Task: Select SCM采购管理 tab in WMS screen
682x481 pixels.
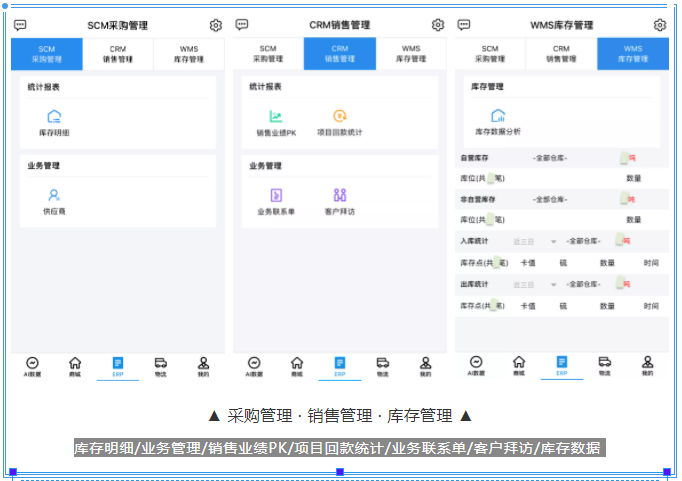Action: [x=490, y=54]
